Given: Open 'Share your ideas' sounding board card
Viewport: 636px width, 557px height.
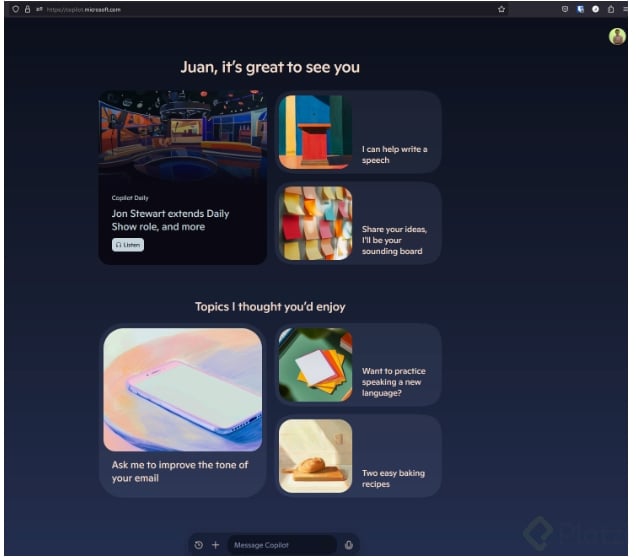Looking at the screenshot, I should (358, 224).
